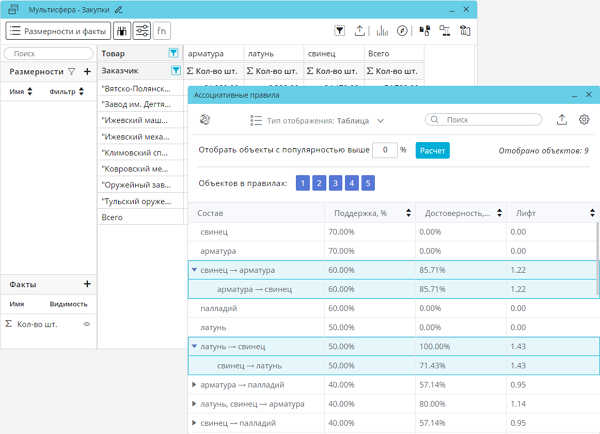Click the pencil icon to rename Мультисфера - Закупки
Image resolution: width=600 pixels, height=434 pixels.
[120, 9]
